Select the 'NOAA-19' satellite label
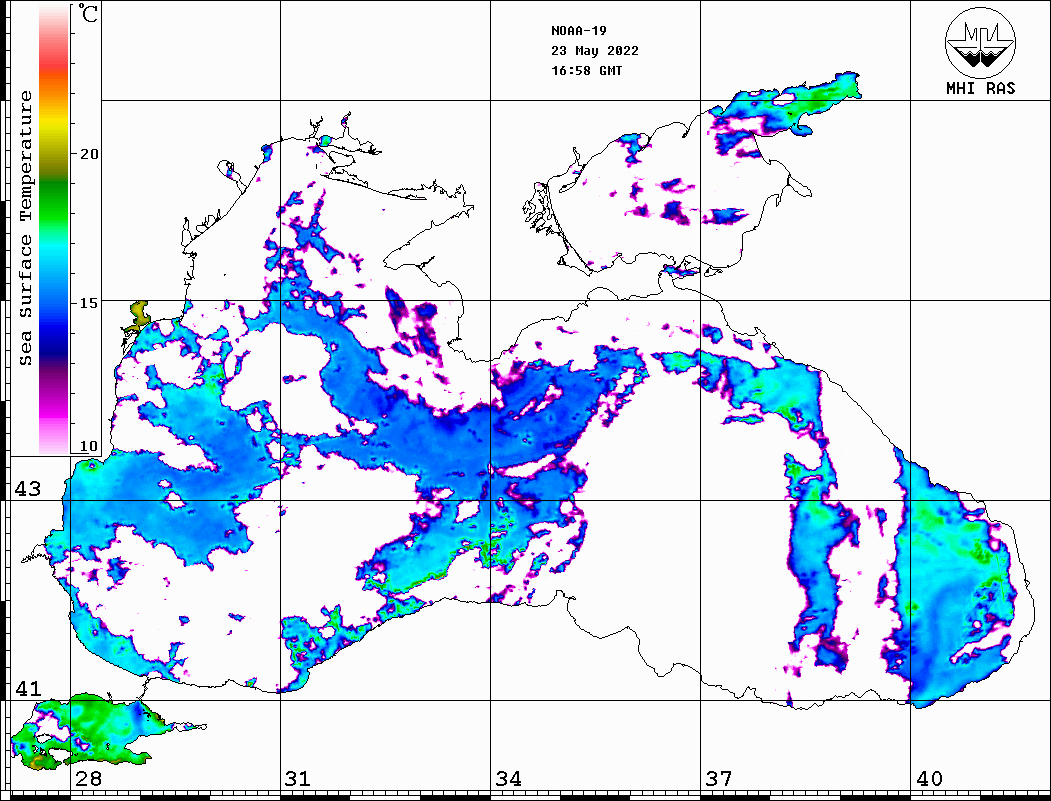The height and width of the screenshot is (801, 1051). 578,31
